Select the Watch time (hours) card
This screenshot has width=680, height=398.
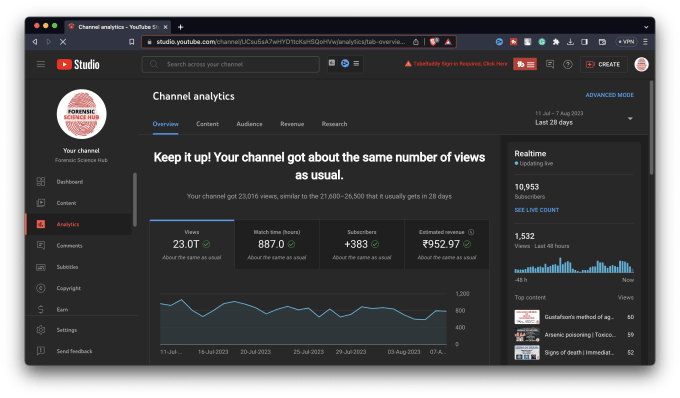[277, 245]
